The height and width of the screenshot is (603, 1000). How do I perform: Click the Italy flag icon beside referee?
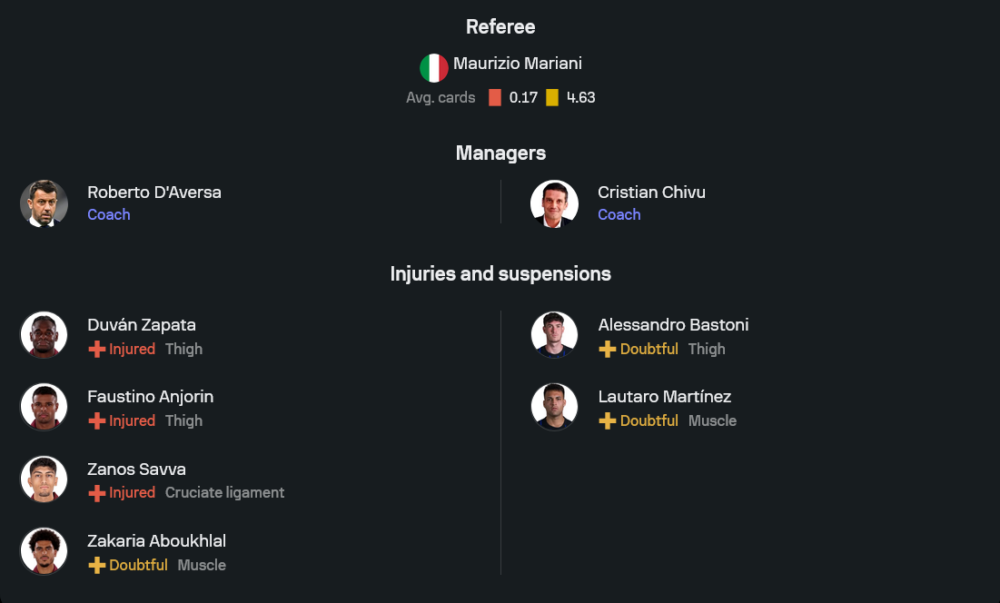(x=433, y=68)
